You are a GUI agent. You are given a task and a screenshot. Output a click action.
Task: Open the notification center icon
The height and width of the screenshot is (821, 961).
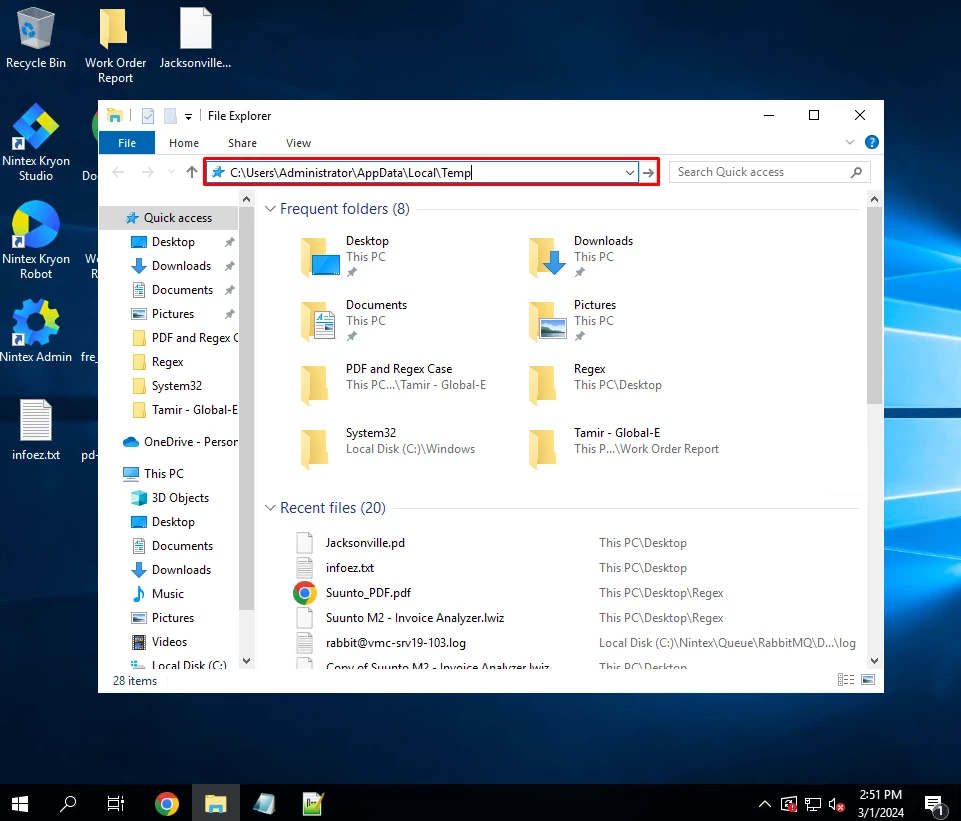[935, 805]
